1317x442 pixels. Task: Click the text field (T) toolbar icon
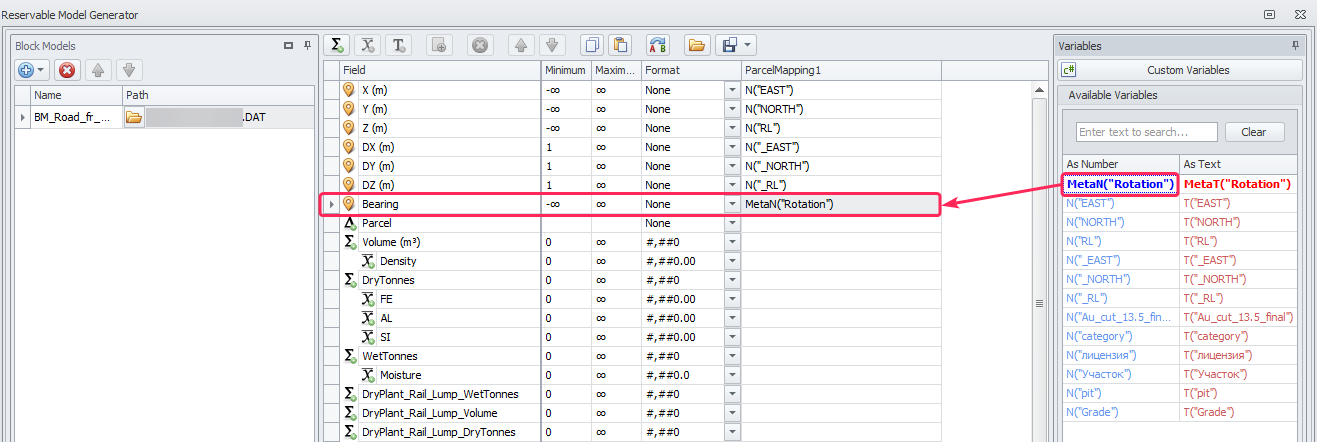398,45
